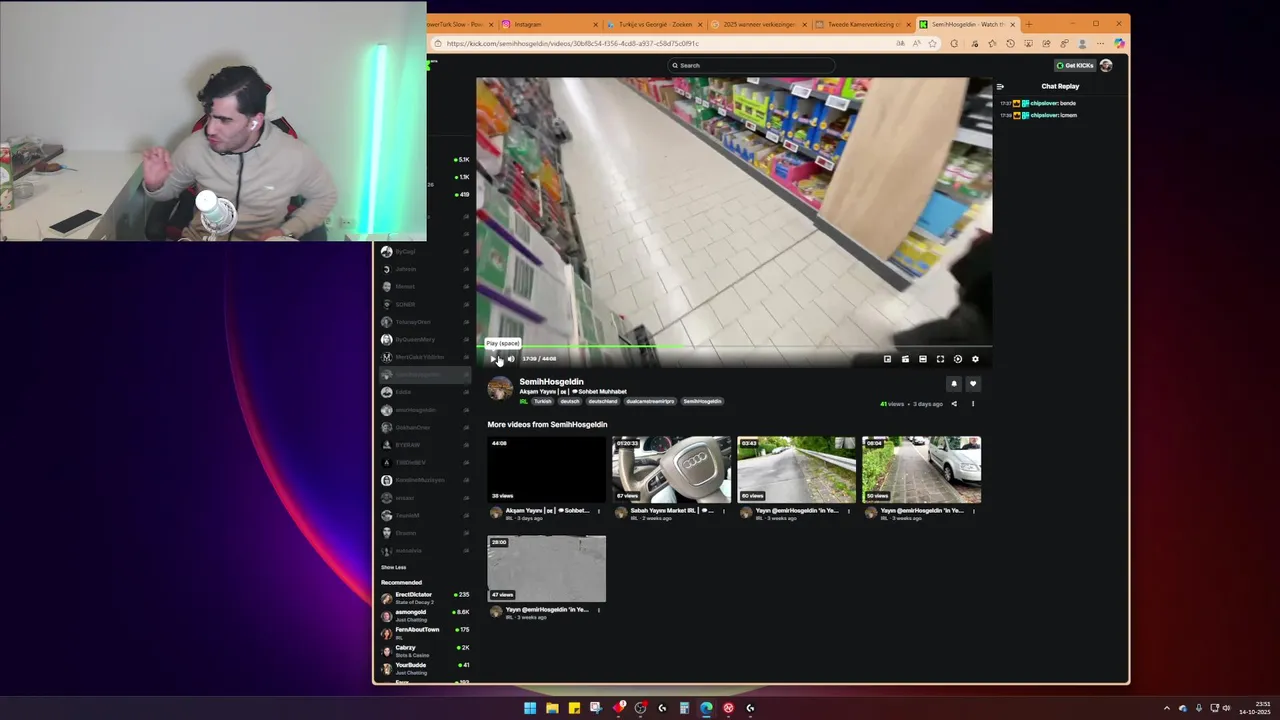The image size is (1280, 720).
Task: Open SemihHosgeldin channel name link
Action: point(551,381)
